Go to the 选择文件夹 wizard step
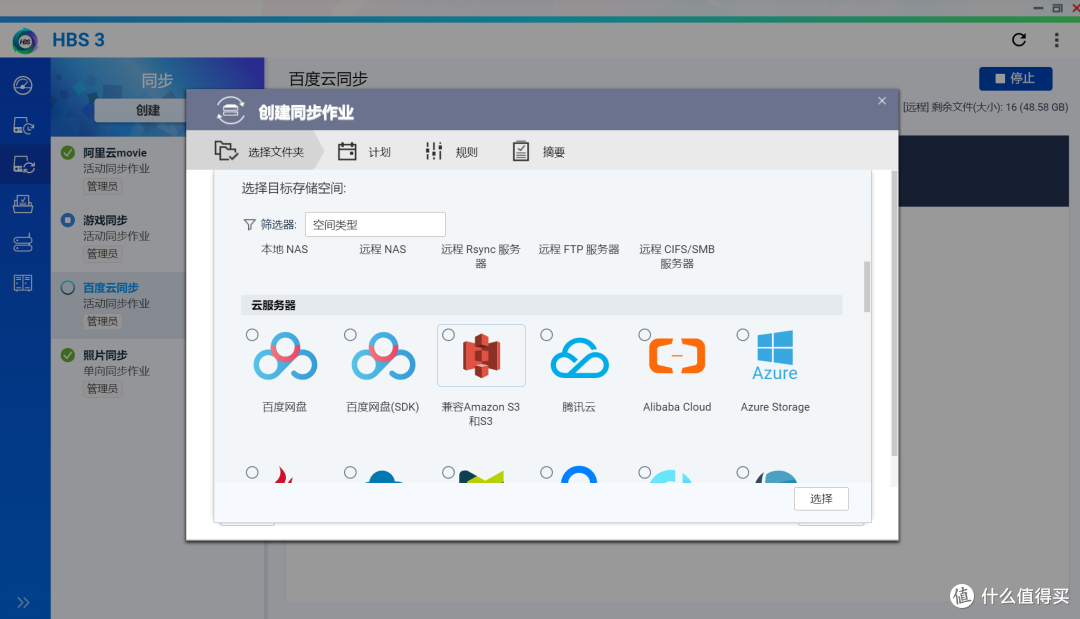This screenshot has width=1080, height=619. tap(260, 151)
